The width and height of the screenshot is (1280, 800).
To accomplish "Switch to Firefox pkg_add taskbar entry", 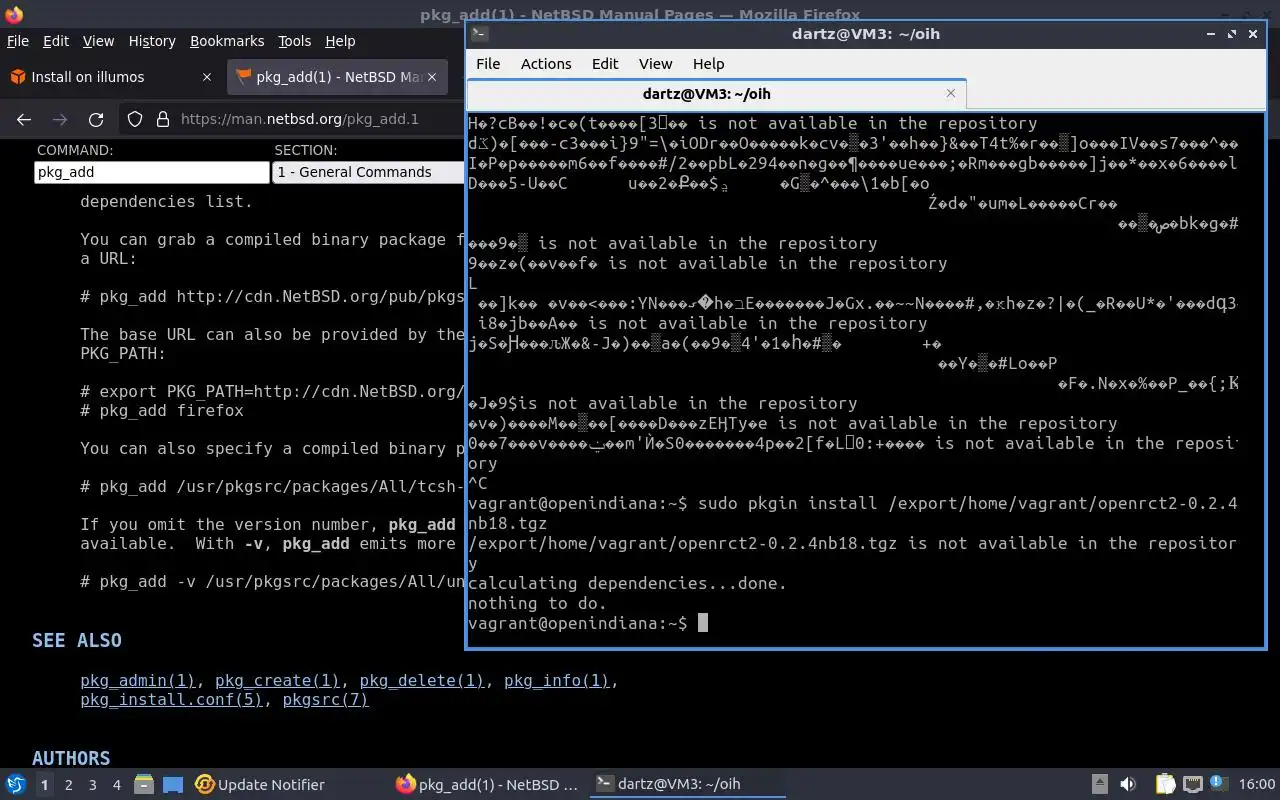I will pos(487,785).
